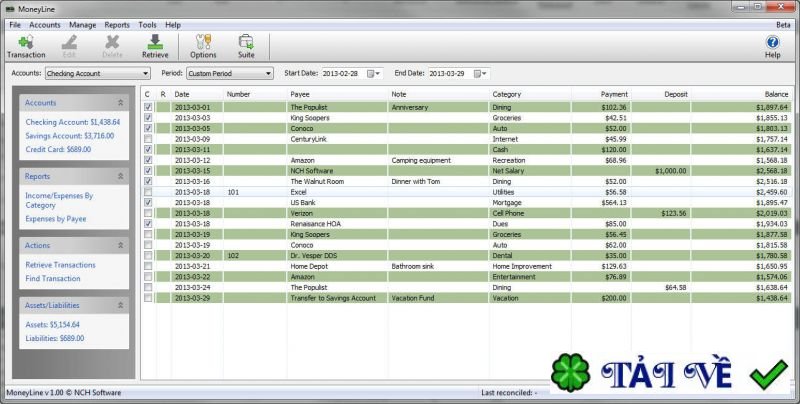Viewport: 800px width, 404px height.
Task: Collapse the Actions sidebar panel
Action: [120, 246]
